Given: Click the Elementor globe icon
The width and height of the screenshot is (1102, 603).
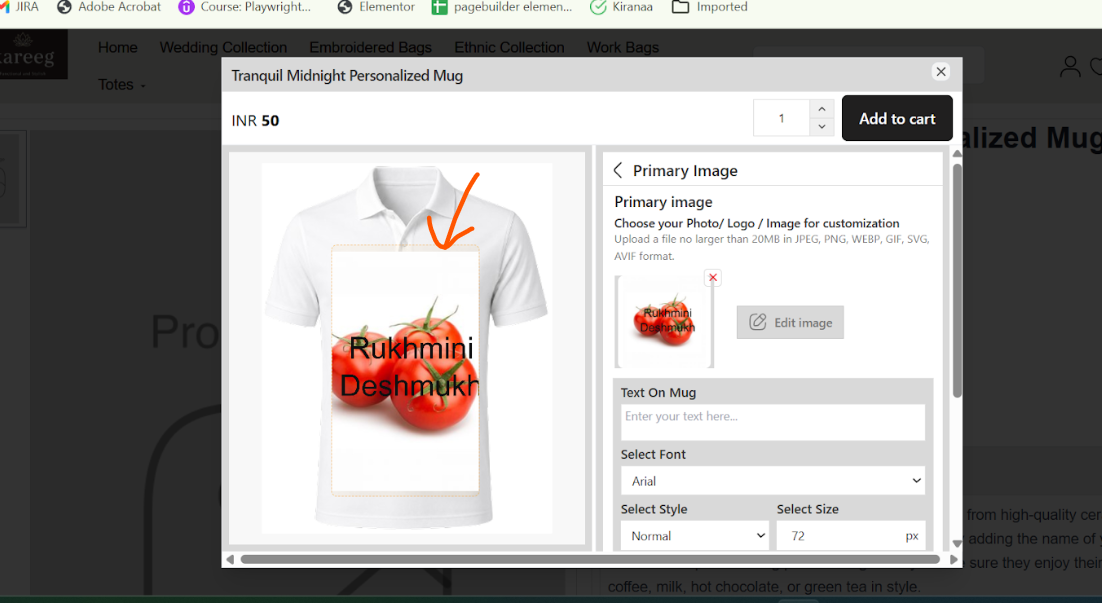Looking at the screenshot, I should click(x=344, y=7).
